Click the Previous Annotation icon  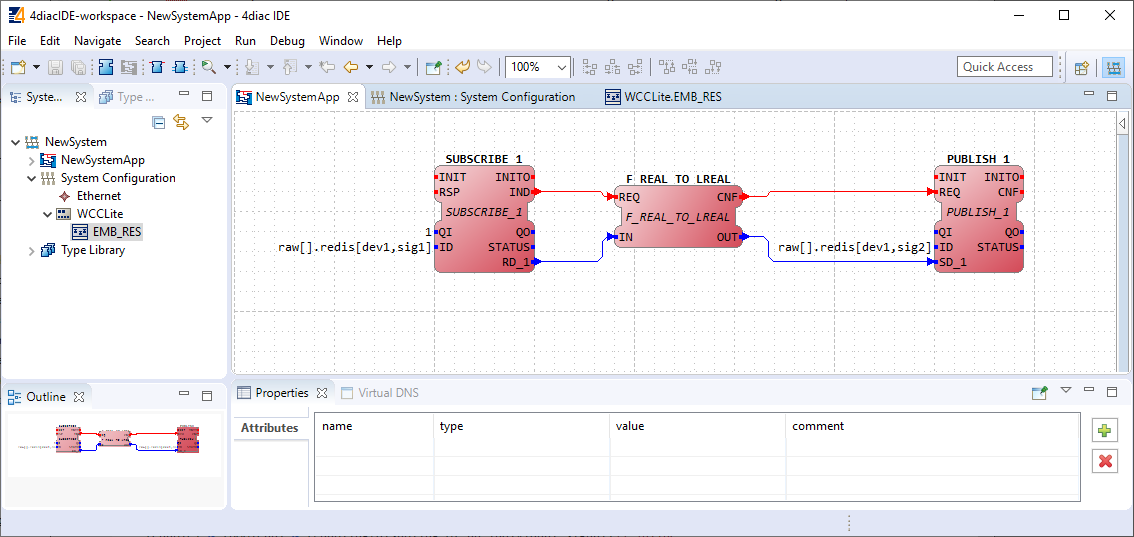tap(289, 67)
